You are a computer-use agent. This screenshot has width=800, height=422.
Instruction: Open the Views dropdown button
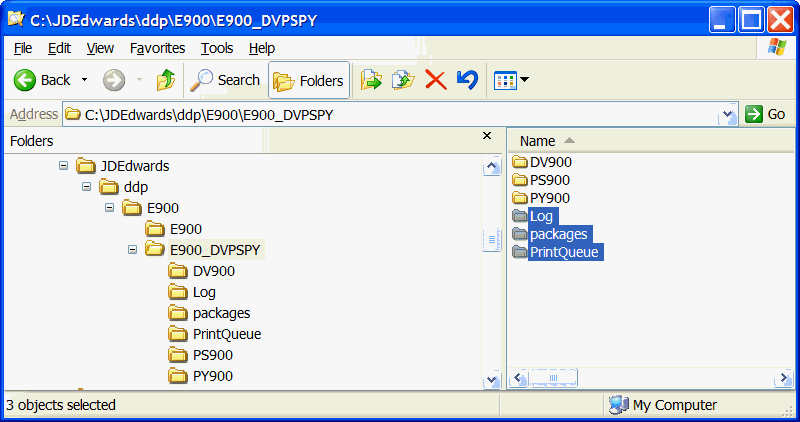tap(511, 80)
